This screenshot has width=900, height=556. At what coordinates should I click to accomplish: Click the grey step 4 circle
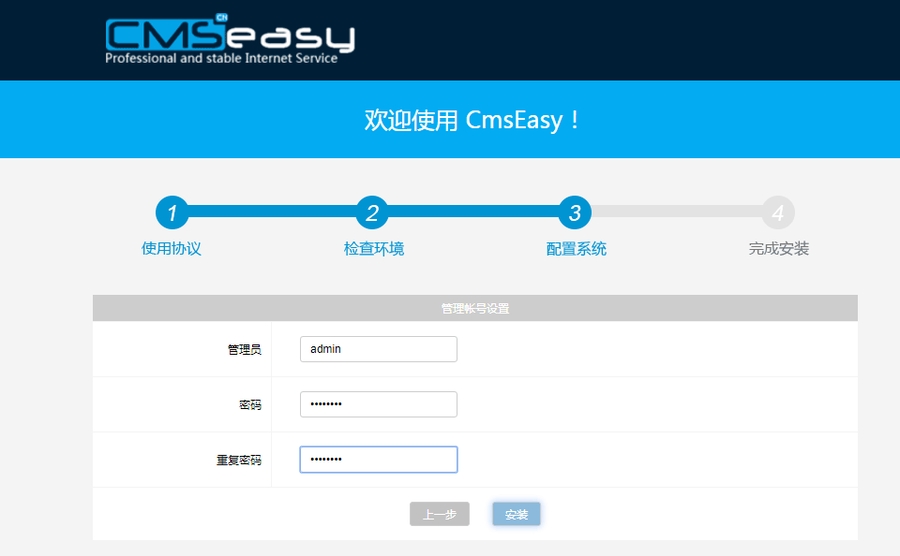778,212
